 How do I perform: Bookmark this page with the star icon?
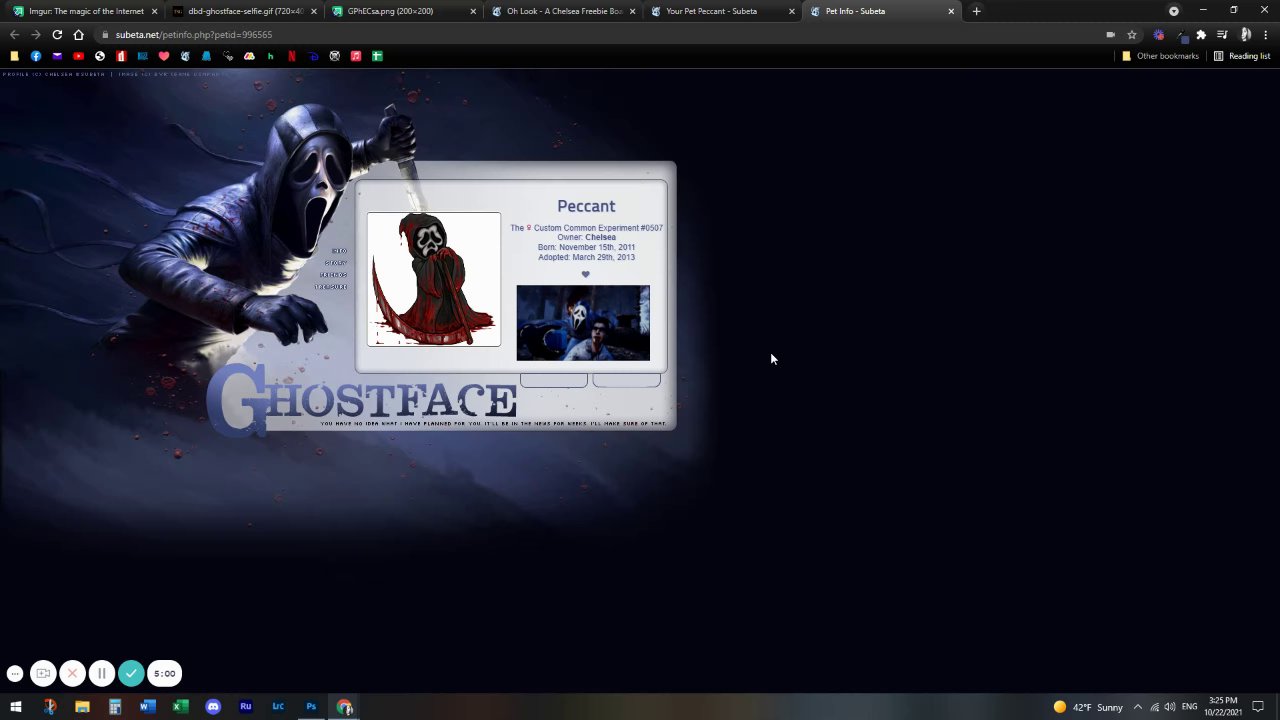[1132, 34]
